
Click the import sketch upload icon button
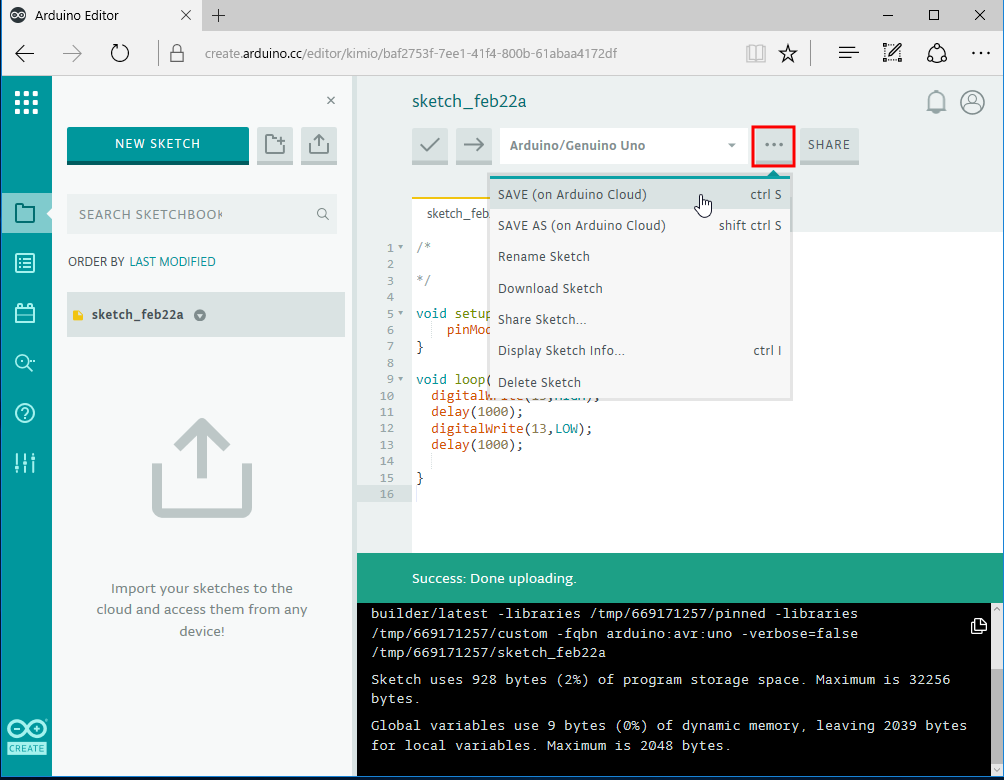[318, 145]
